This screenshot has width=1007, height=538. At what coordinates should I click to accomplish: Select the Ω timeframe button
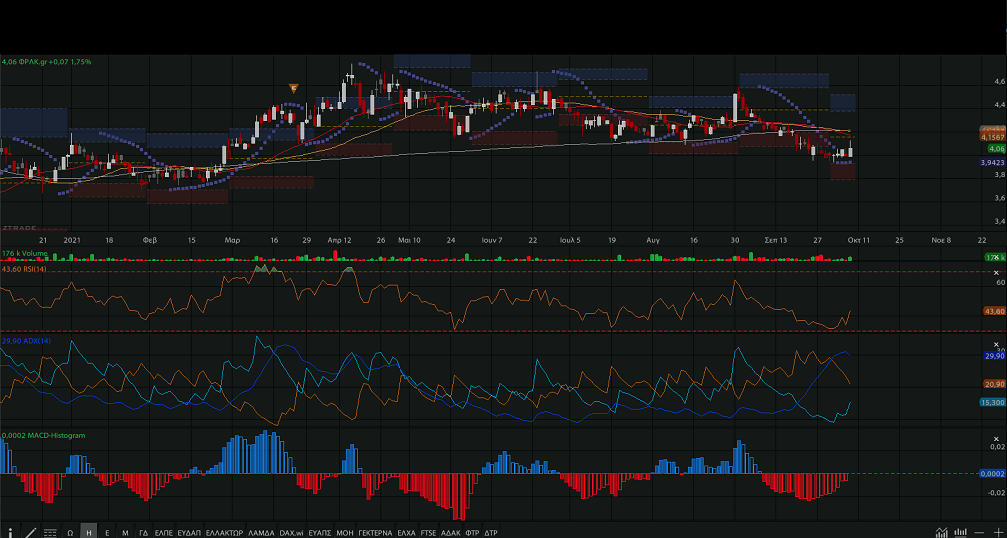tap(70, 532)
